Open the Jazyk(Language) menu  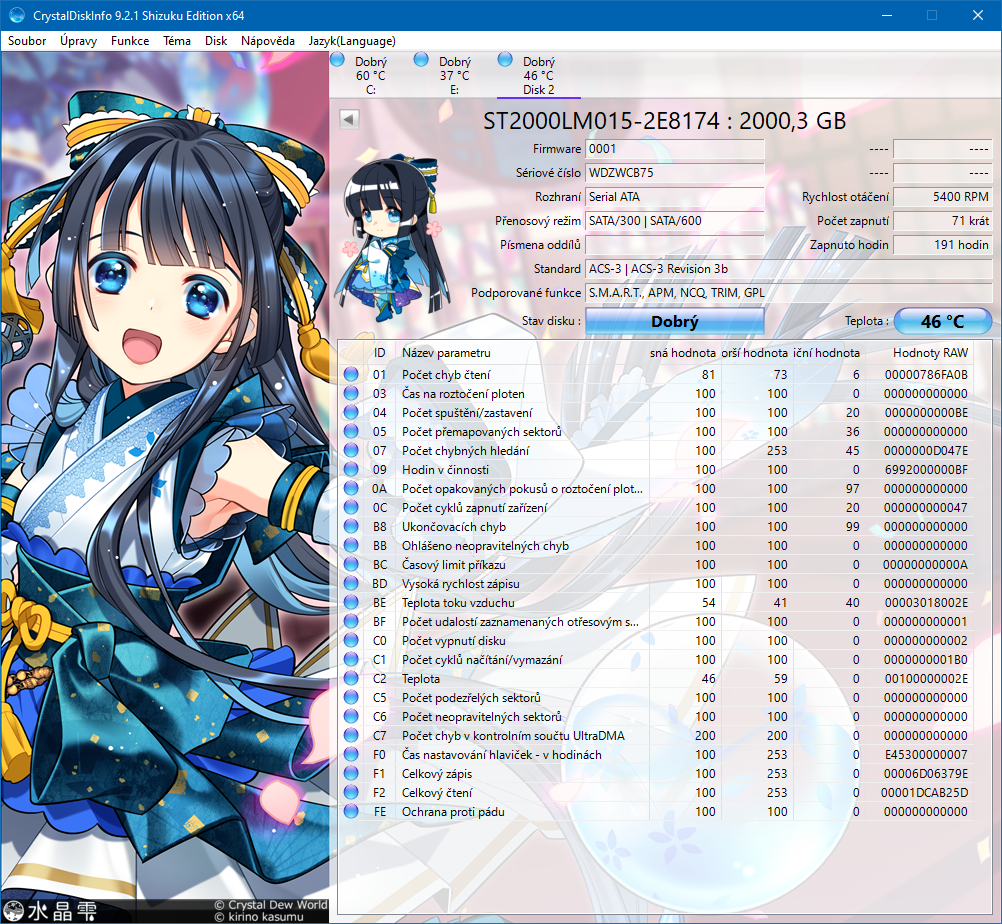pos(352,41)
